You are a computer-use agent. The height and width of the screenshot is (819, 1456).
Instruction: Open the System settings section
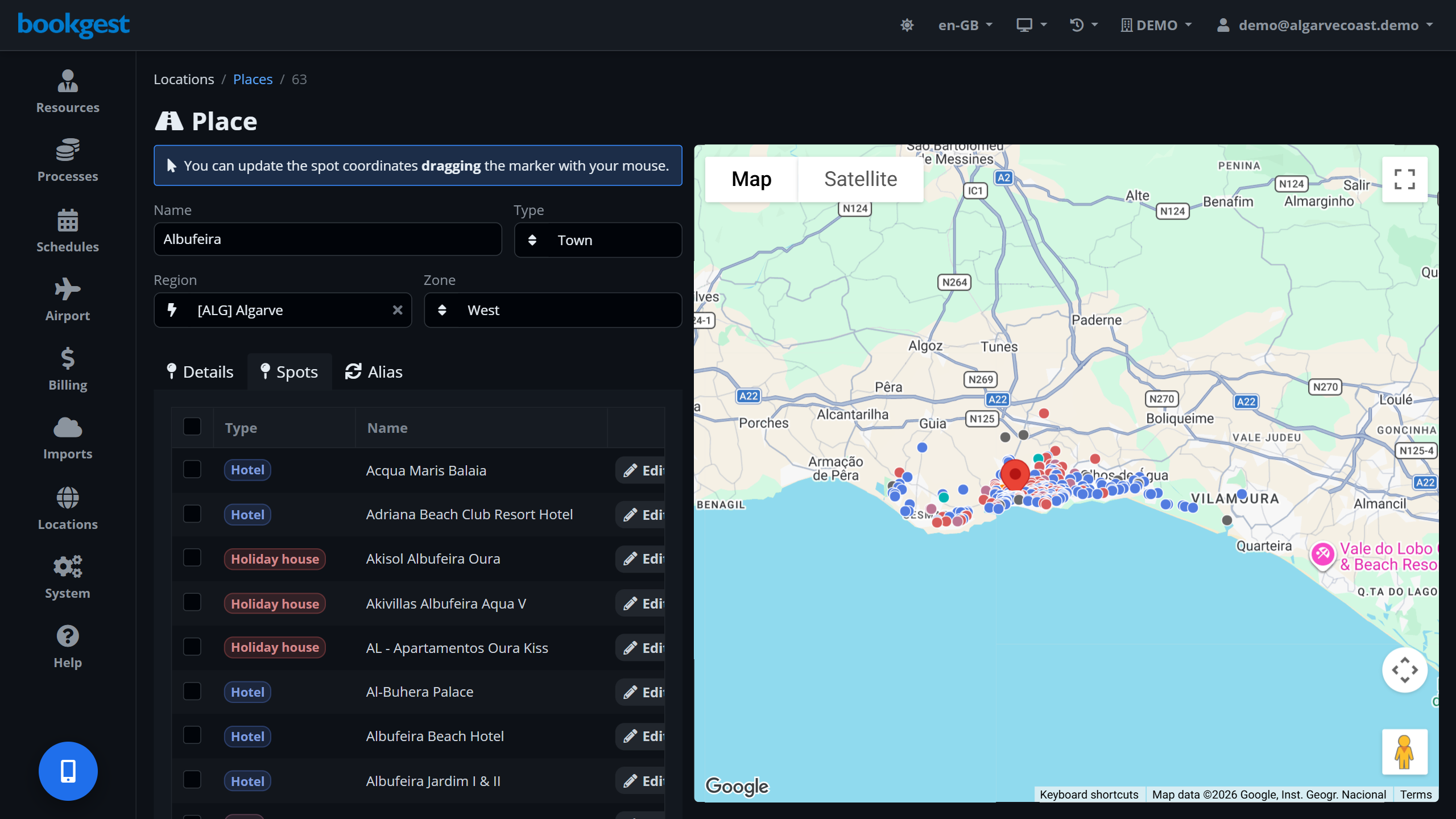[x=68, y=578]
